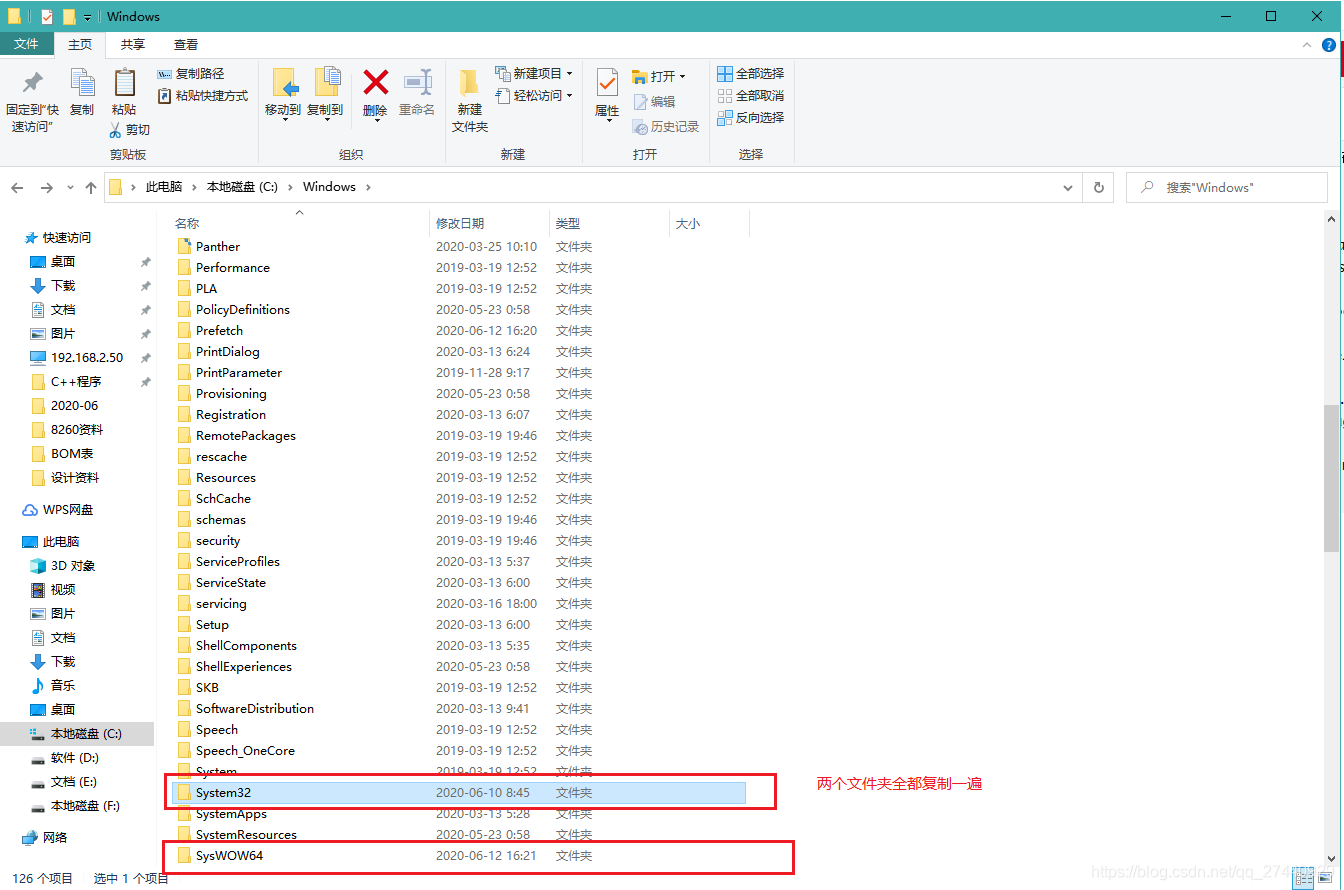Sort by Name (名称) column
Viewport: 1344px width, 890px height.
click(187, 224)
